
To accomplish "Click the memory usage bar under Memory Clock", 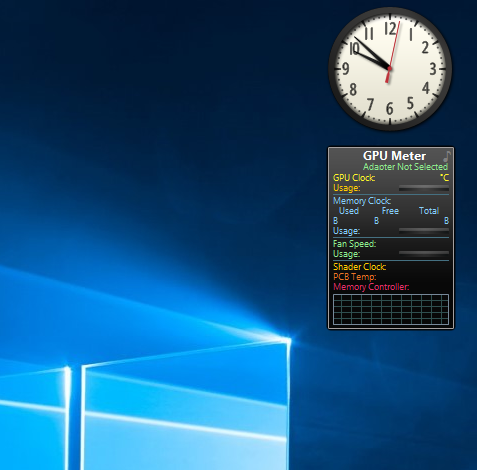I will point(424,230).
